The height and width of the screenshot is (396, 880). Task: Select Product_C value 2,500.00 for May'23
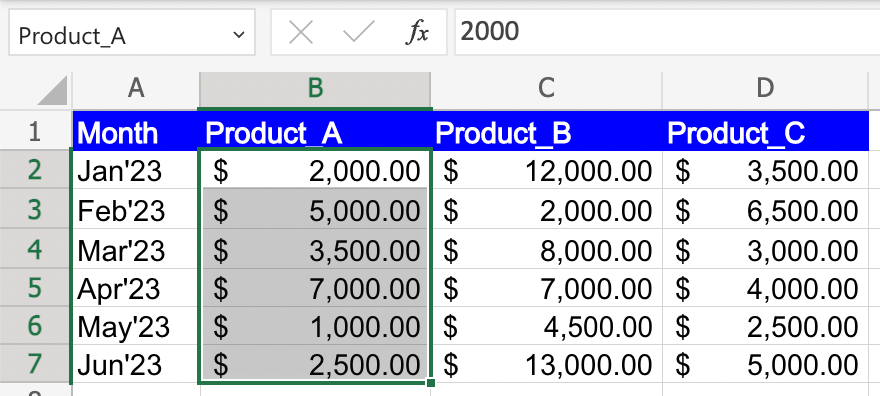tap(766, 325)
